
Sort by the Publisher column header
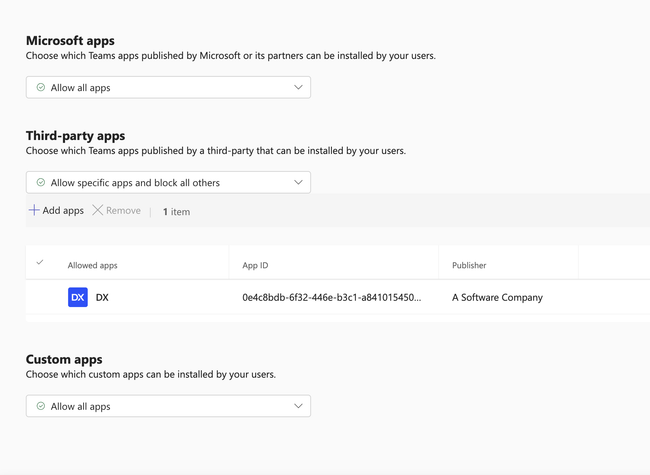point(469,266)
